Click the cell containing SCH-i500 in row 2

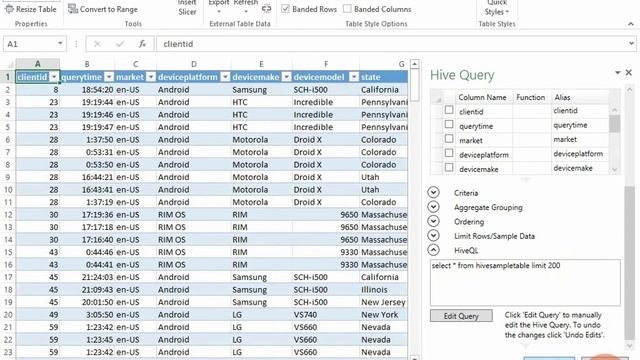(326, 89)
